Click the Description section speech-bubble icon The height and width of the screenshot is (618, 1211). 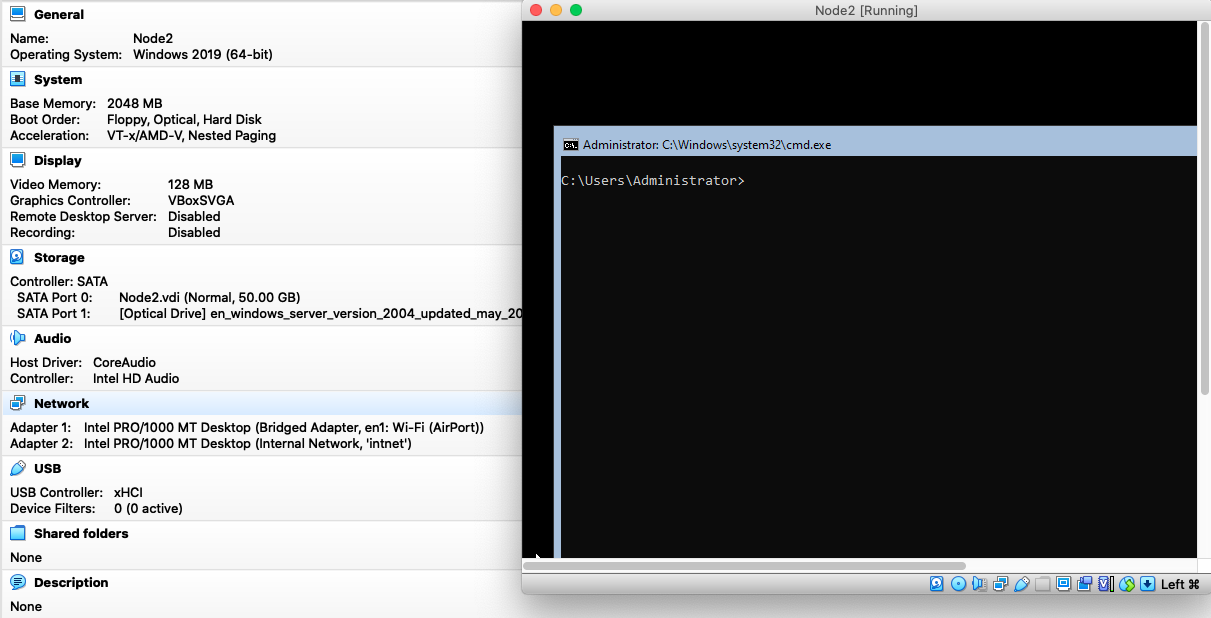(x=18, y=583)
